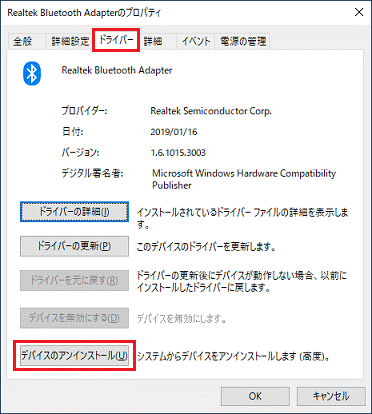Click the driver date 2019/01/16
The height and width of the screenshot is (414, 372).
174,132
